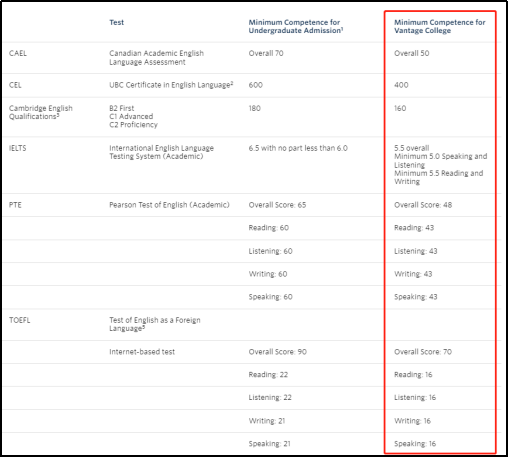Select 'Minimum Competence for Undergraduate Admission' header

[x=296, y=26]
